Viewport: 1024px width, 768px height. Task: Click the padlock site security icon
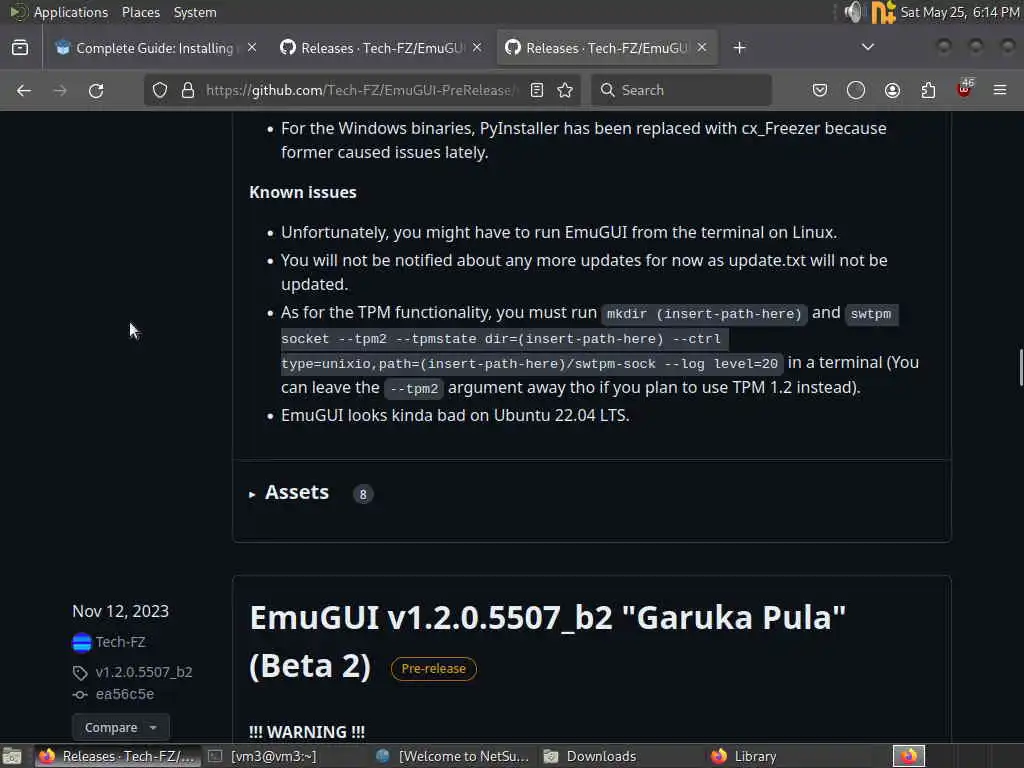[188, 90]
